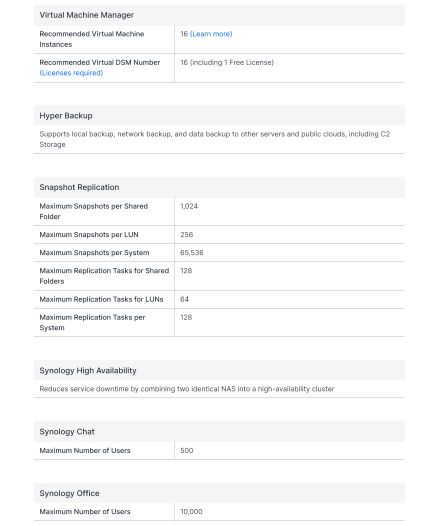Select the Synology Office section header
This screenshot has height=526, width=438.
click(x=69, y=493)
